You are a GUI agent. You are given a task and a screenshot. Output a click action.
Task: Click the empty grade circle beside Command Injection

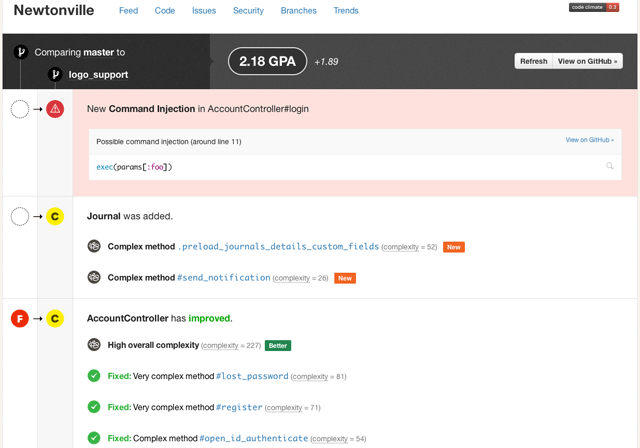point(20,109)
